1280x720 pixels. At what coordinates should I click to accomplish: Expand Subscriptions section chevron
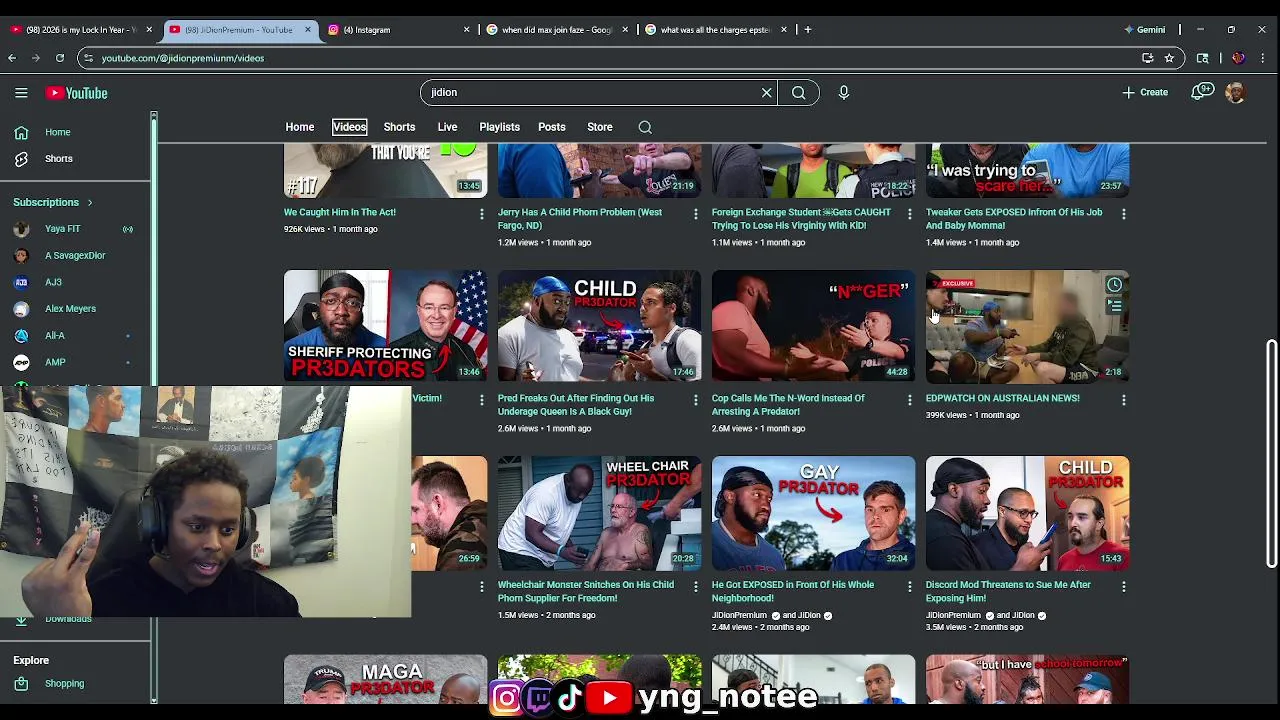(90, 202)
